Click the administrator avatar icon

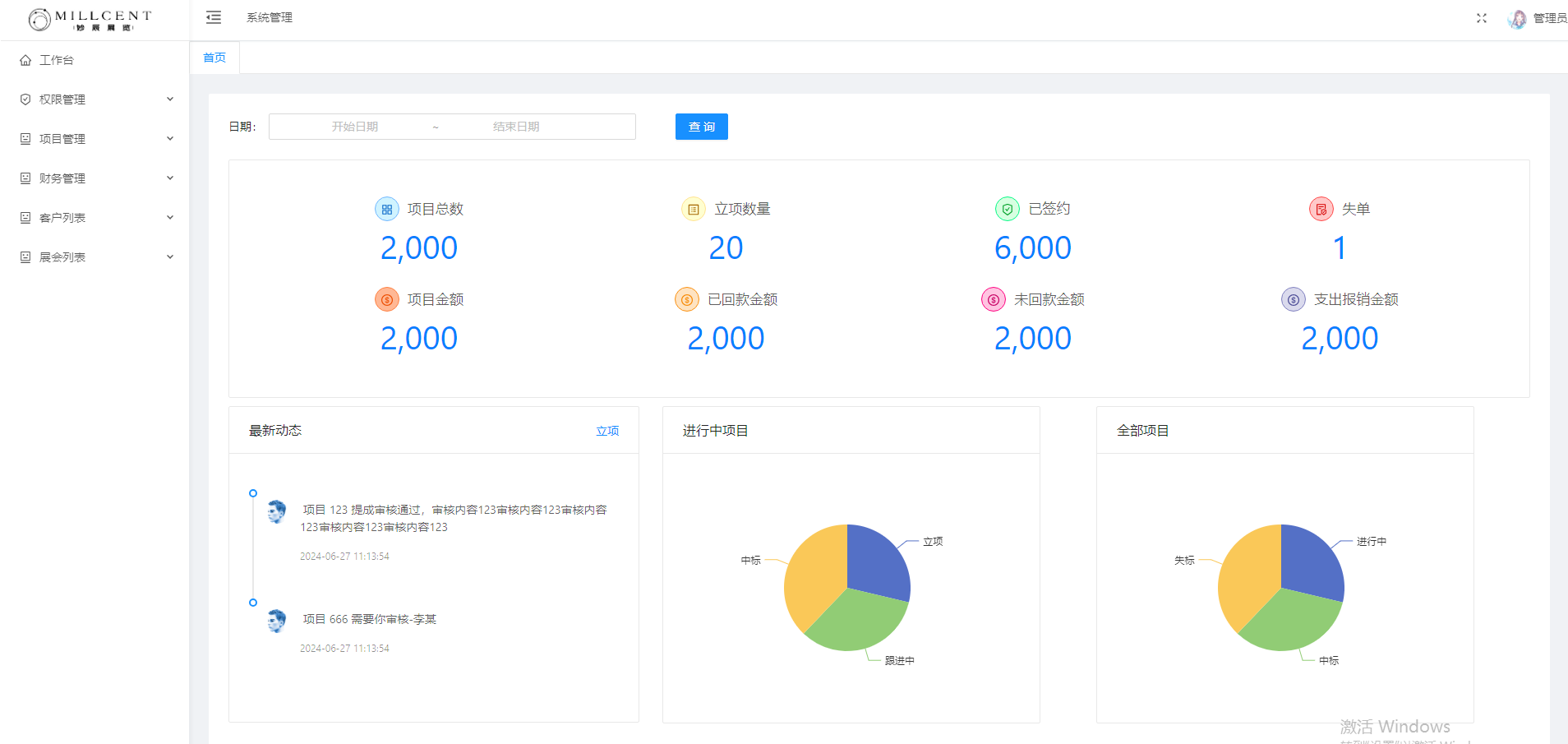click(x=1517, y=19)
